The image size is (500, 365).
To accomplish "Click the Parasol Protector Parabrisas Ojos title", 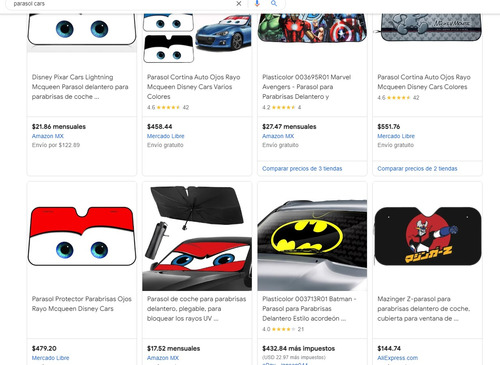I will pos(82,304).
